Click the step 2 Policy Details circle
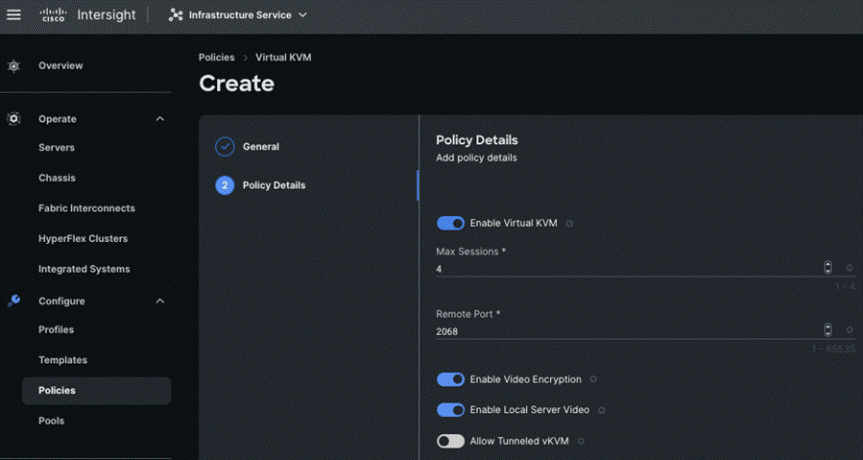863x460 pixels. pos(225,185)
